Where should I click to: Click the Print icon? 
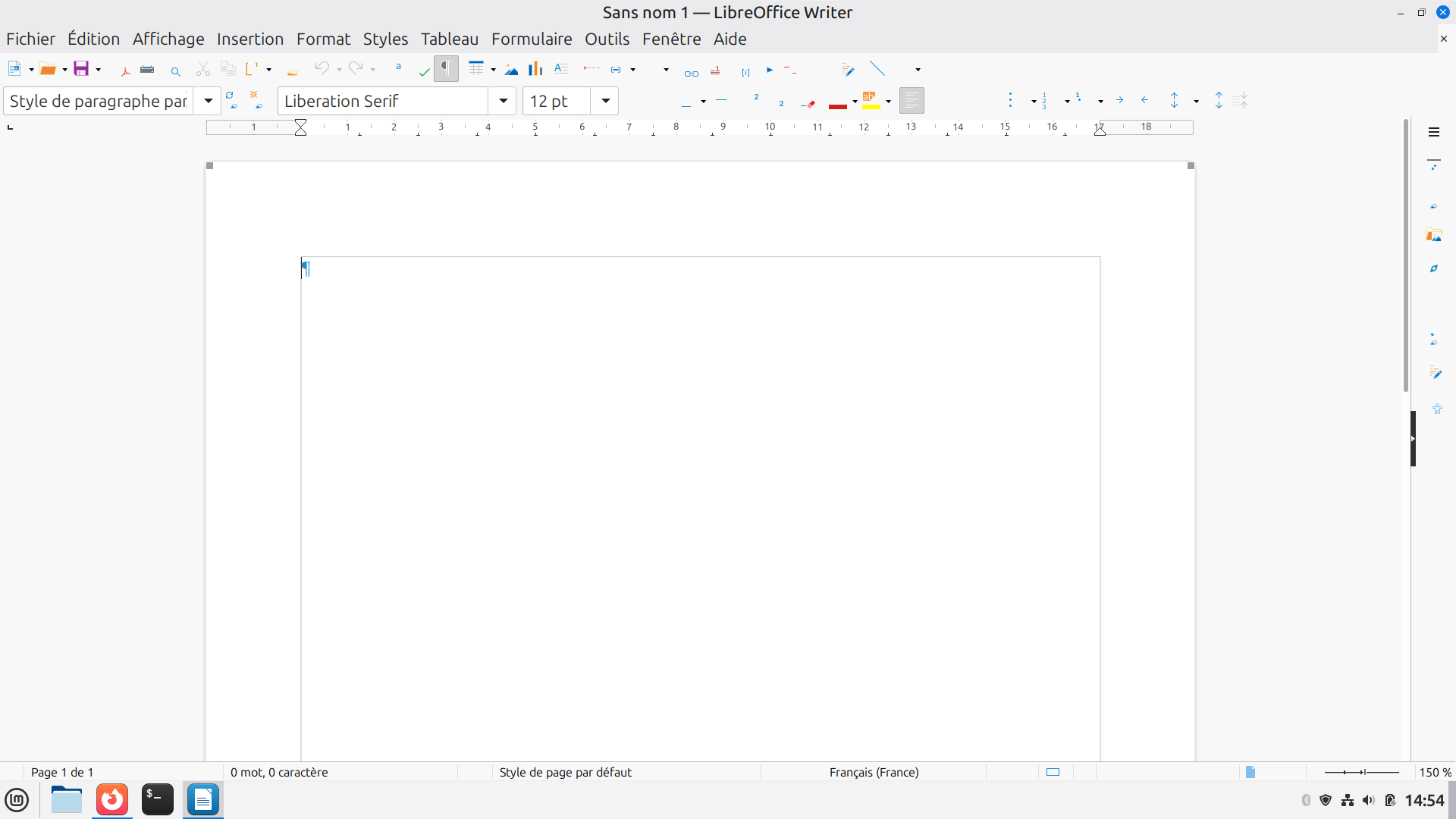148,70
